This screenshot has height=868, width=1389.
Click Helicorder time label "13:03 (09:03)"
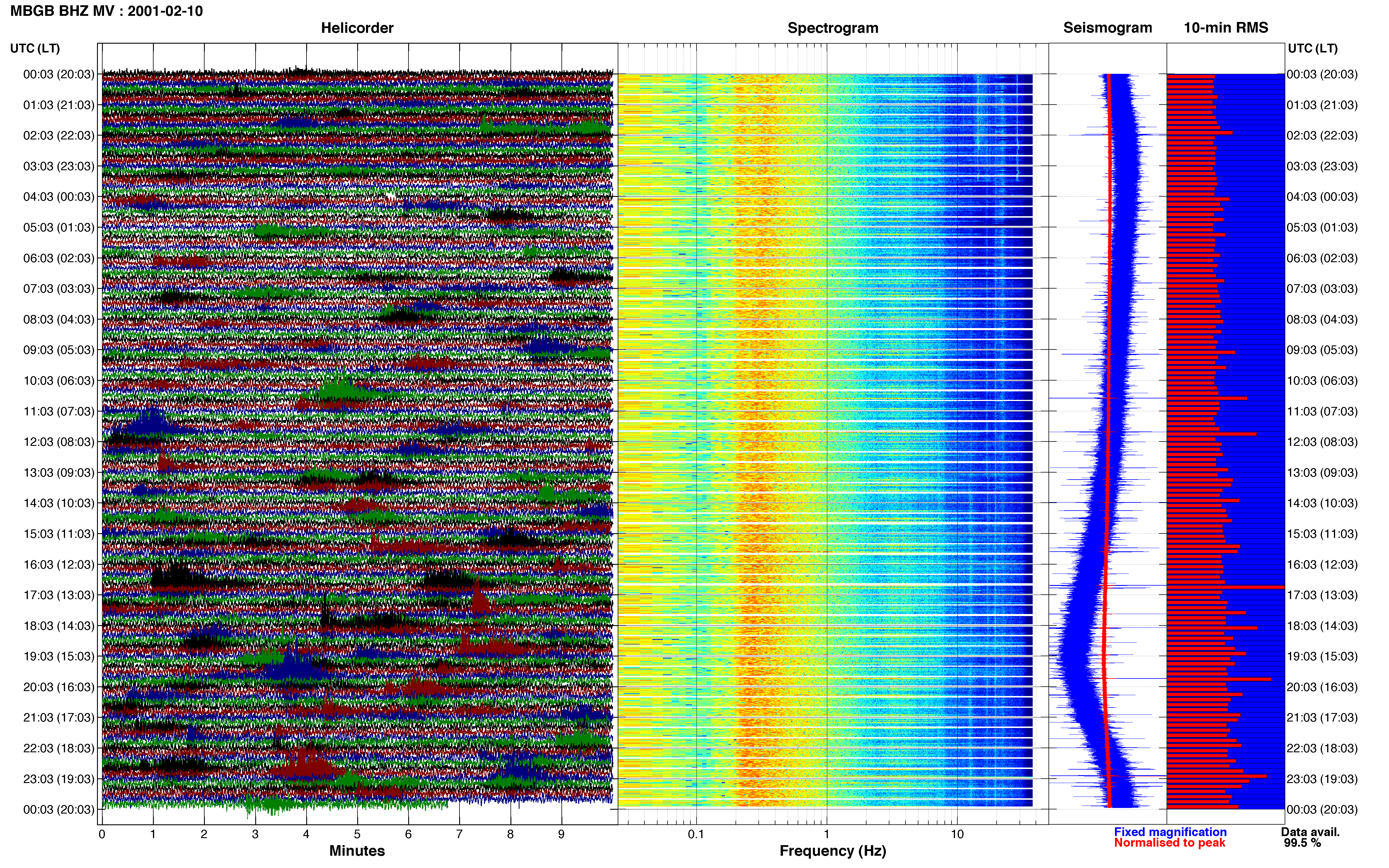click(59, 473)
